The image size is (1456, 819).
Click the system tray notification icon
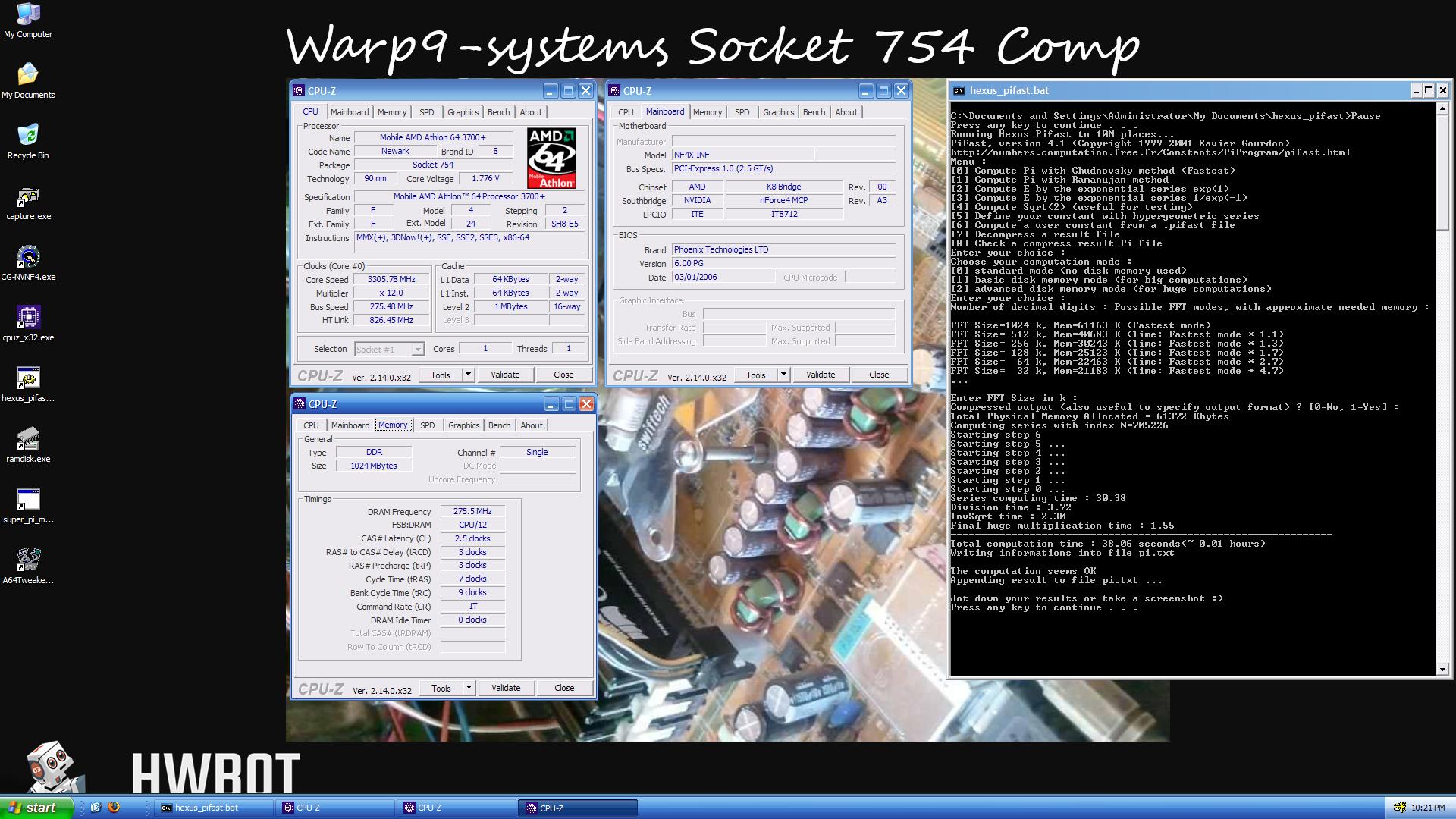click(1399, 808)
